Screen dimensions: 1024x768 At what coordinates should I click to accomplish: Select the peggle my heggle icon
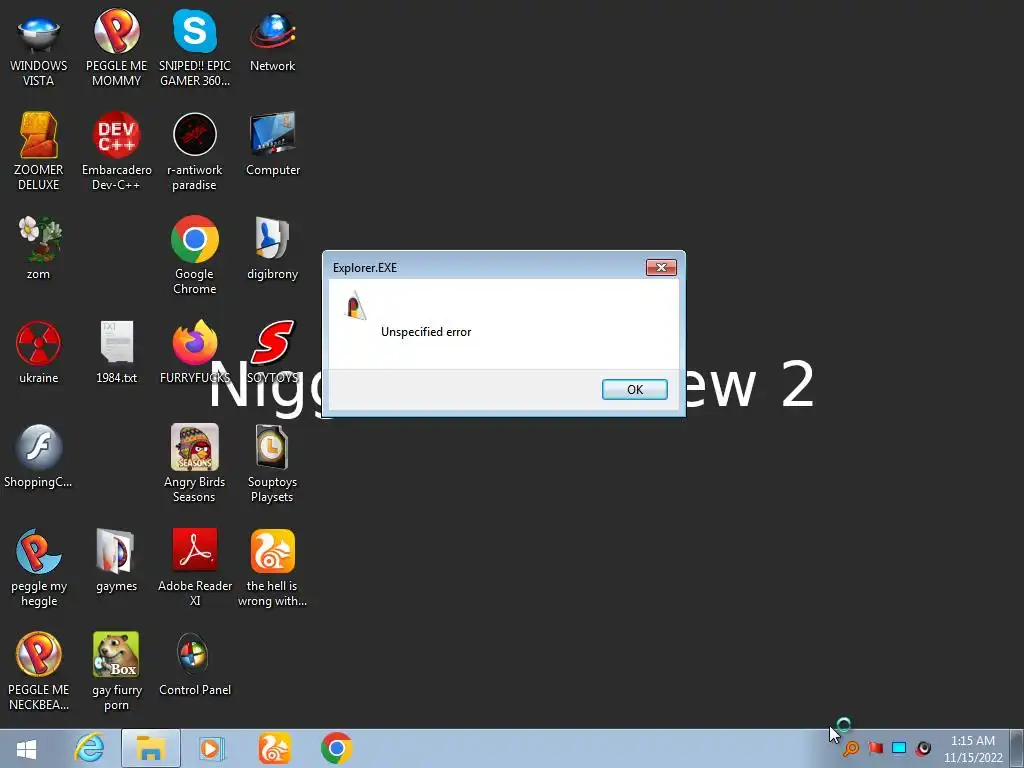click(39, 567)
